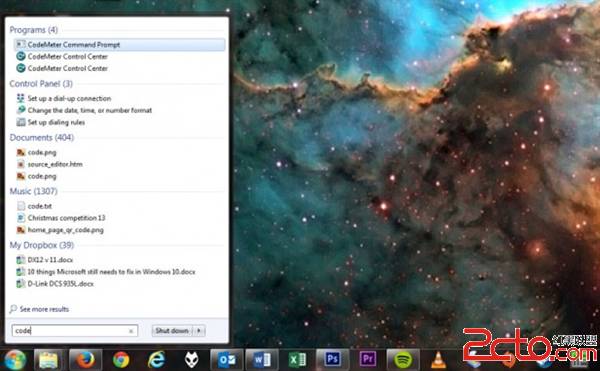The image size is (600, 371).
Task: Click the My Dropbox (39) group header
Action: (42, 245)
